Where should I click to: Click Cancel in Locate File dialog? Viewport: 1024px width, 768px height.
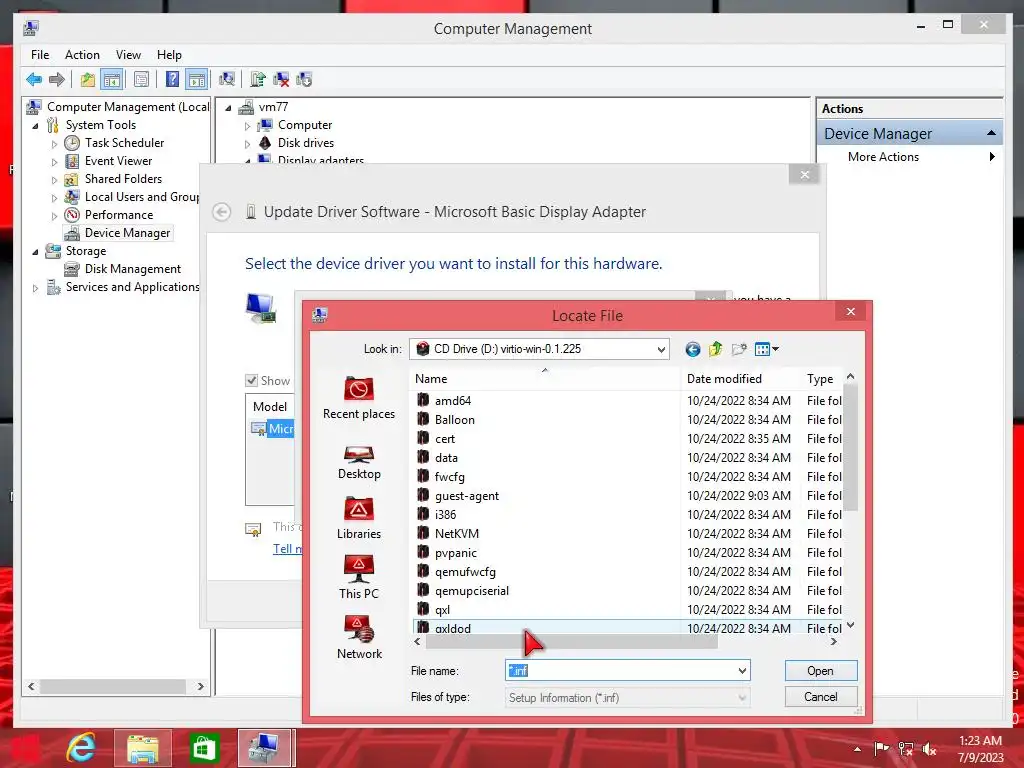click(x=820, y=697)
